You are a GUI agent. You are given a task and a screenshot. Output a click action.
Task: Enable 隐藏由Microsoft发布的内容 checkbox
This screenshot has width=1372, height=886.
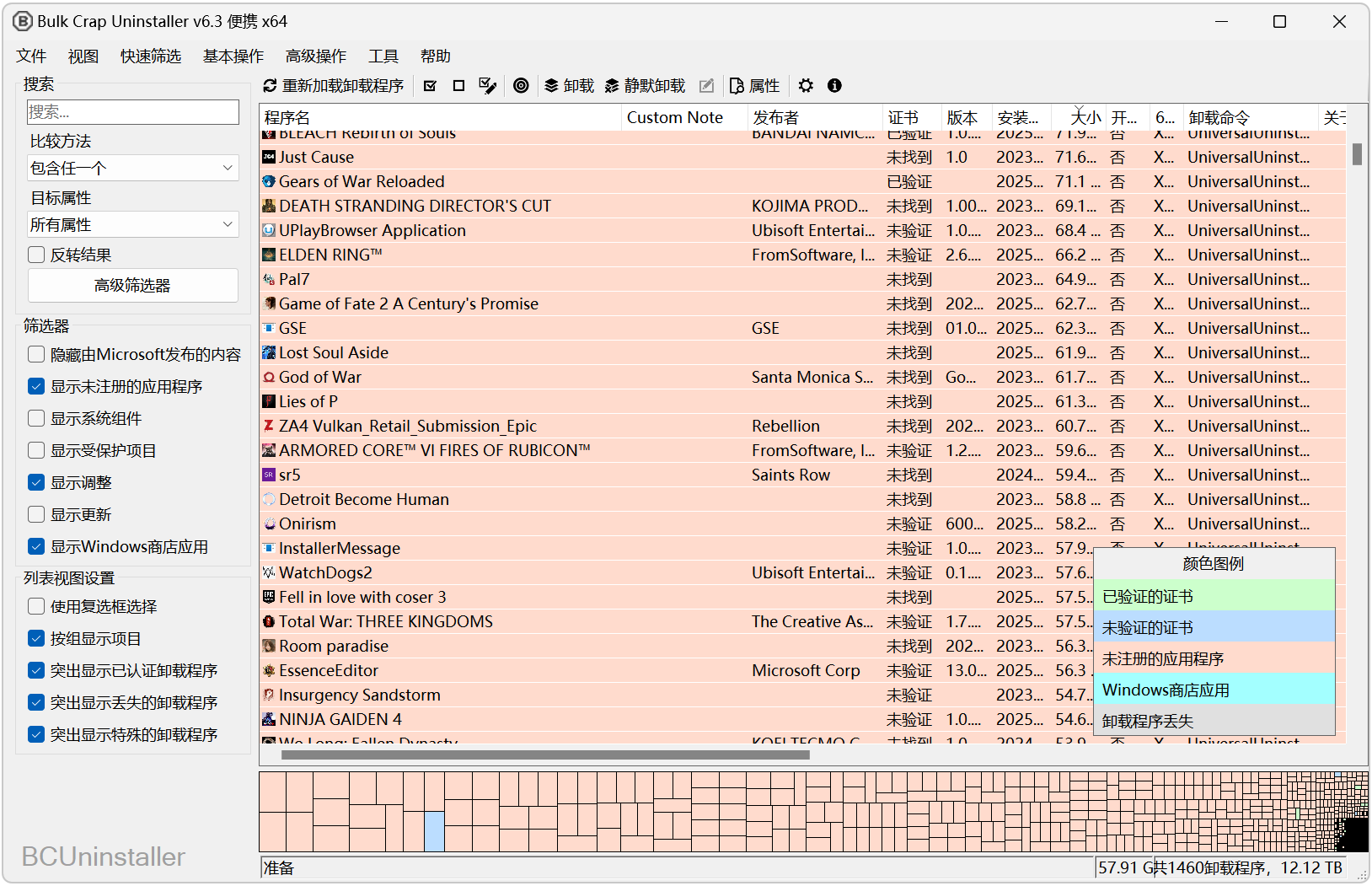pos(36,354)
